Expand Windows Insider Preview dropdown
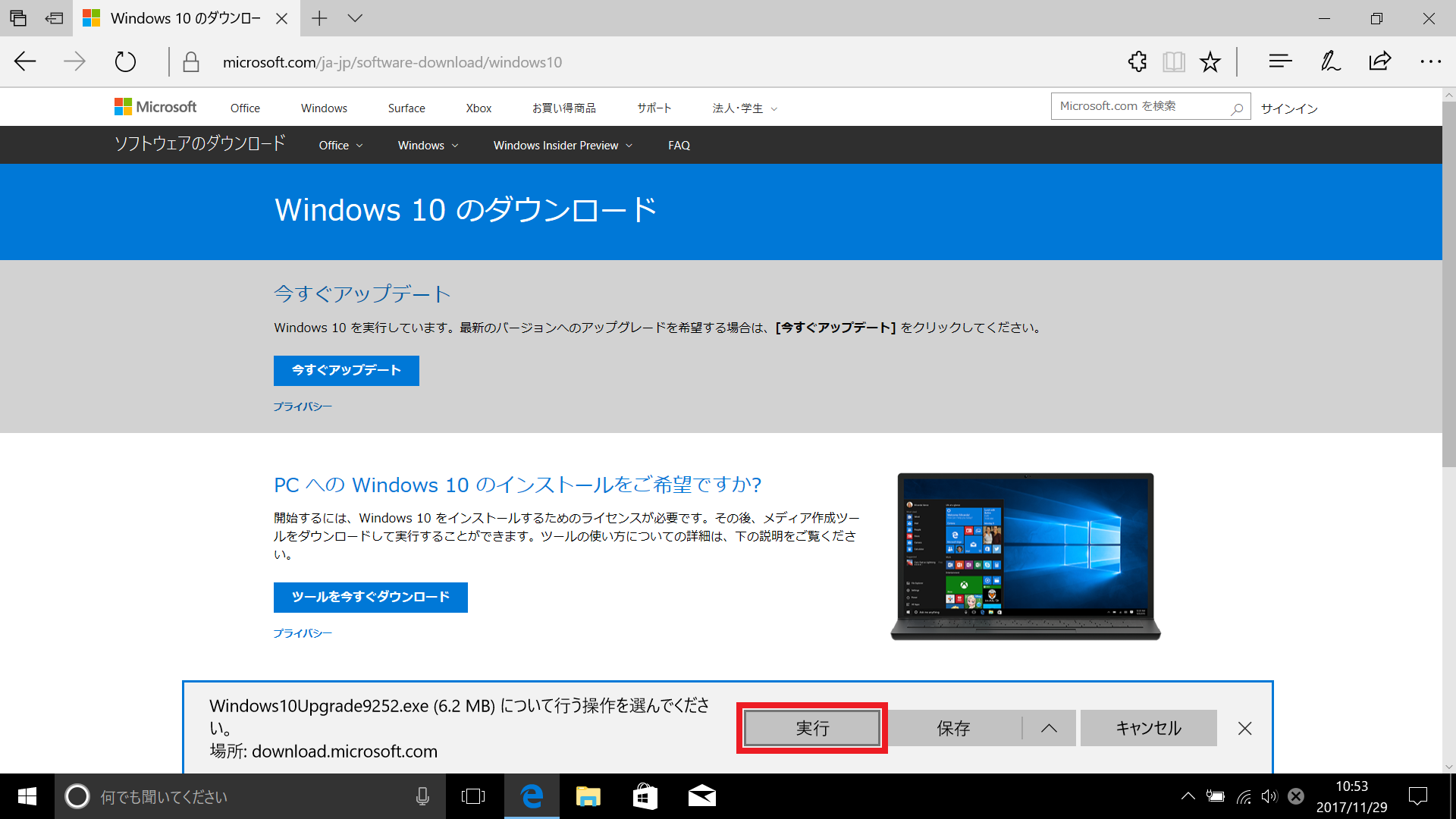Screen dimensions: 1456x819 pos(563,146)
